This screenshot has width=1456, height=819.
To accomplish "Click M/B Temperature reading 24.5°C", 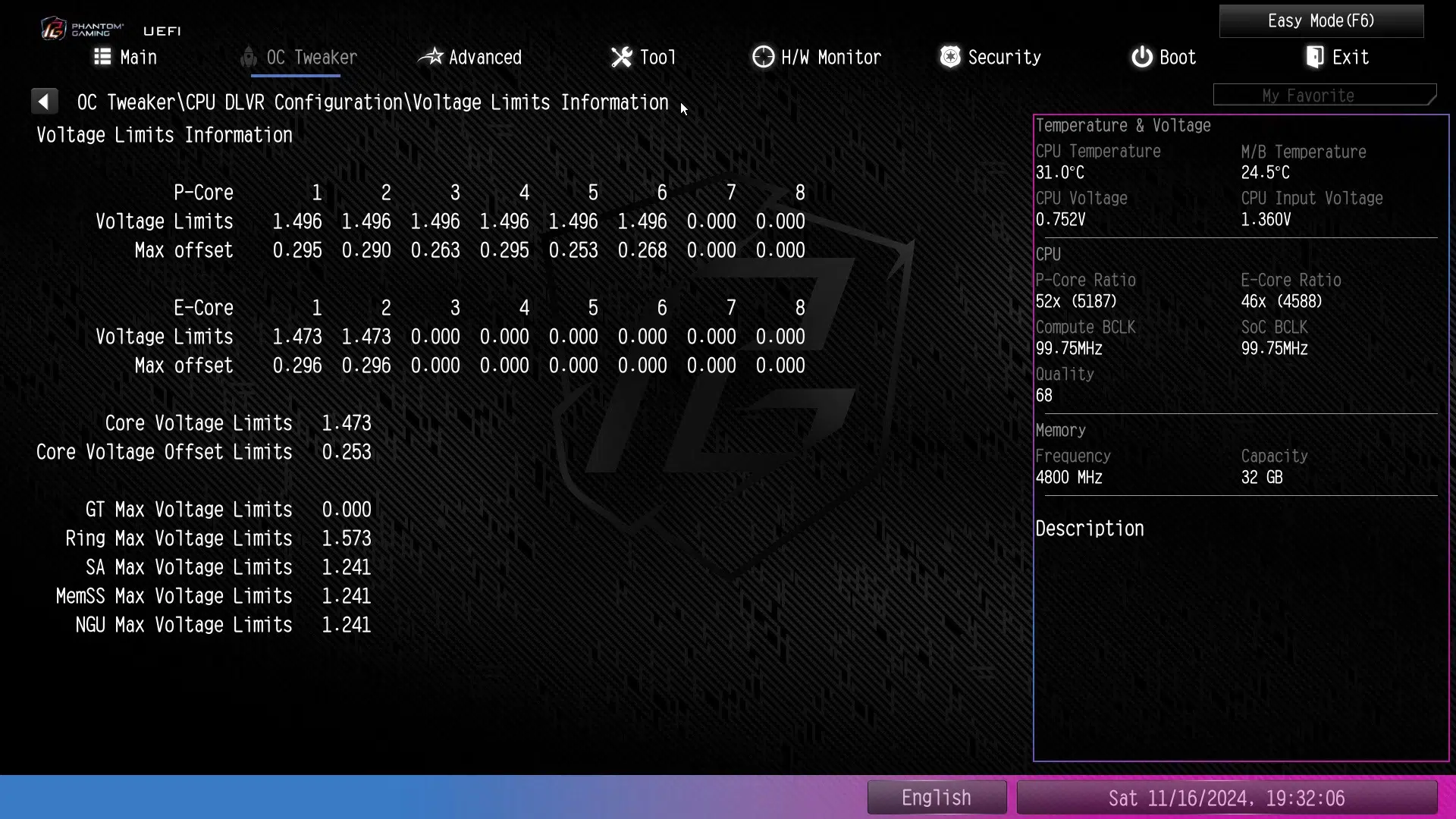I will (1265, 173).
